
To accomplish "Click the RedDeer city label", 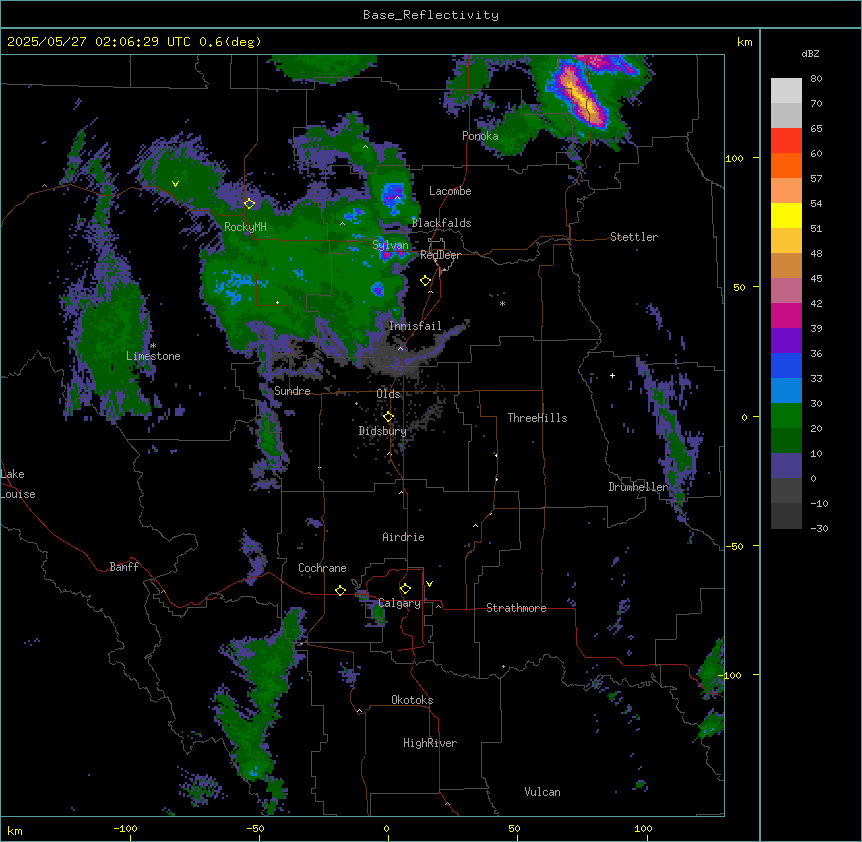I will (440, 255).
